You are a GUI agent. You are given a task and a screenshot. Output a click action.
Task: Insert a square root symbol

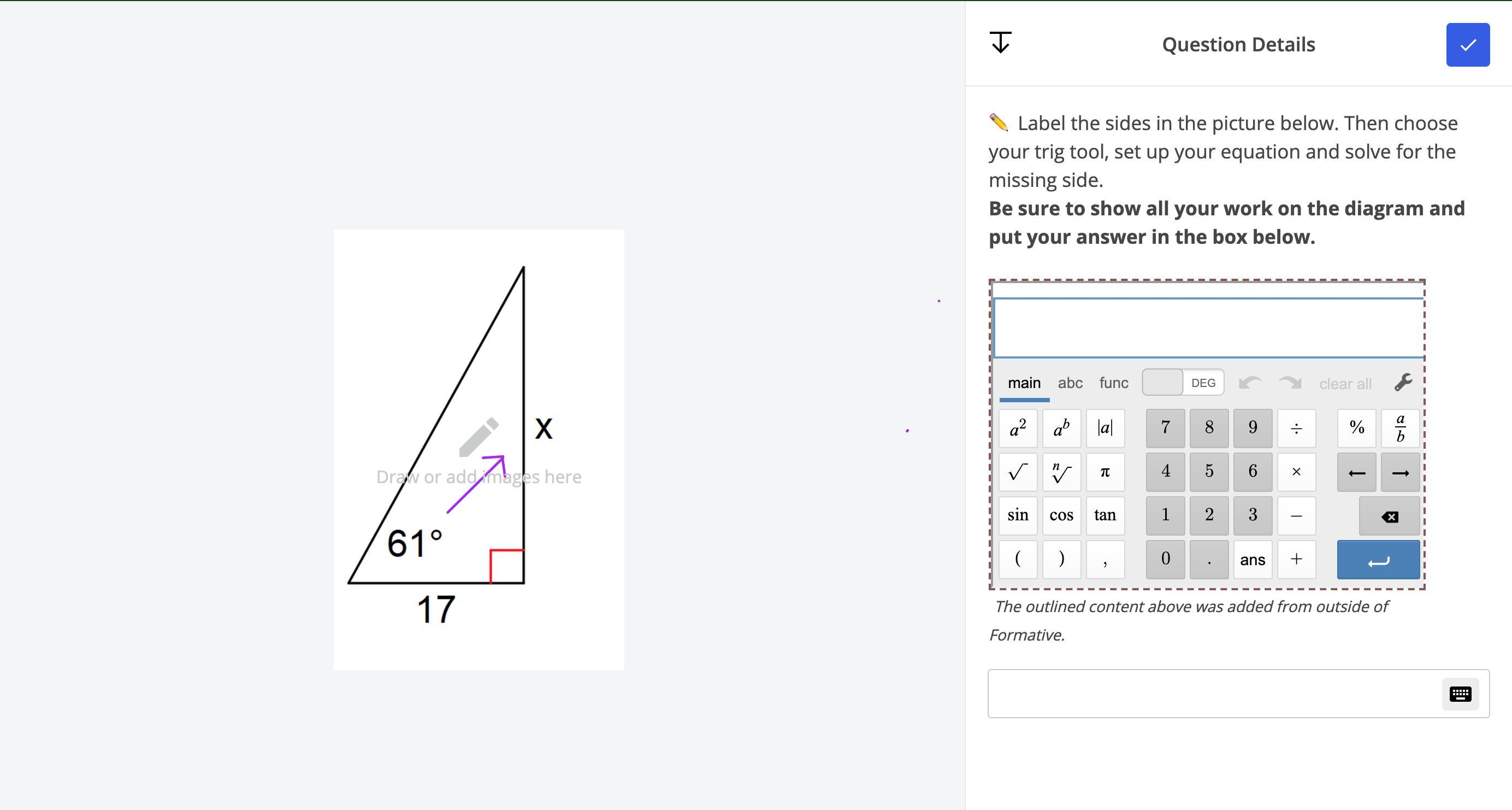tap(1018, 472)
